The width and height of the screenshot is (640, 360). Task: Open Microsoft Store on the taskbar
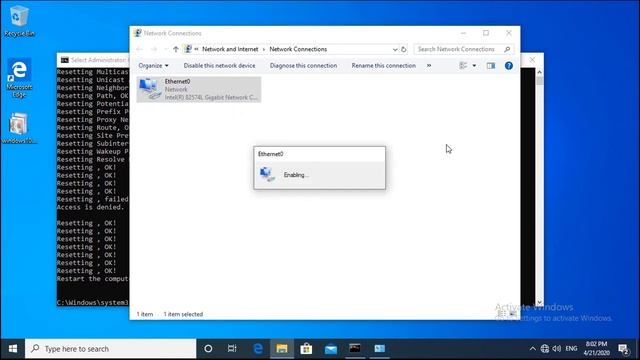(x=306, y=349)
